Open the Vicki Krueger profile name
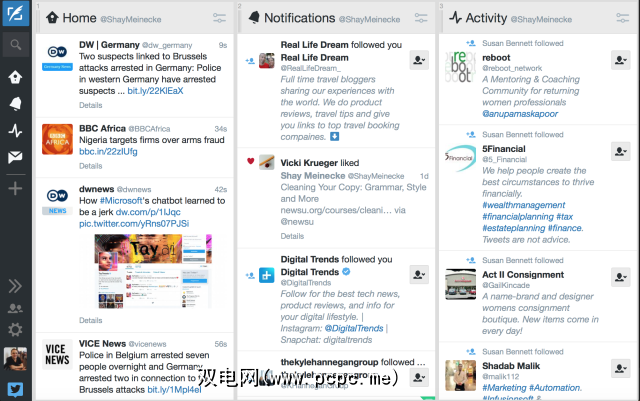Image resolution: width=640 pixels, height=401 pixels. (x=309, y=163)
